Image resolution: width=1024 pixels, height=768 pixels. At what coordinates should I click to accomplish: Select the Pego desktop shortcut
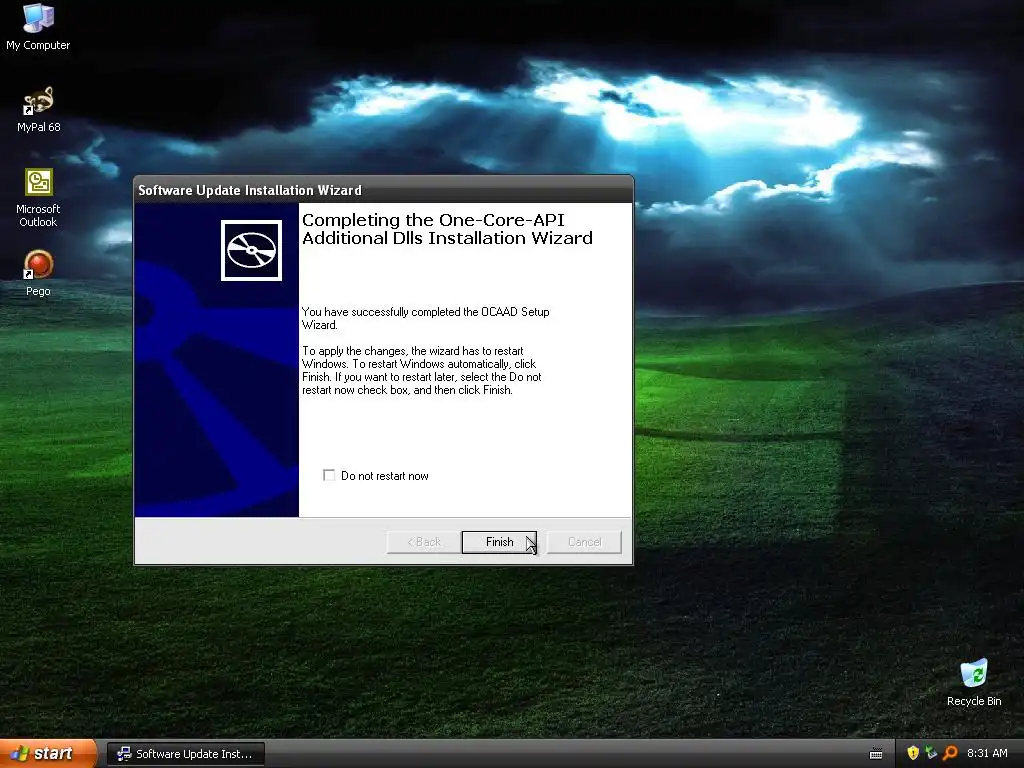pyautogui.click(x=38, y=274)
